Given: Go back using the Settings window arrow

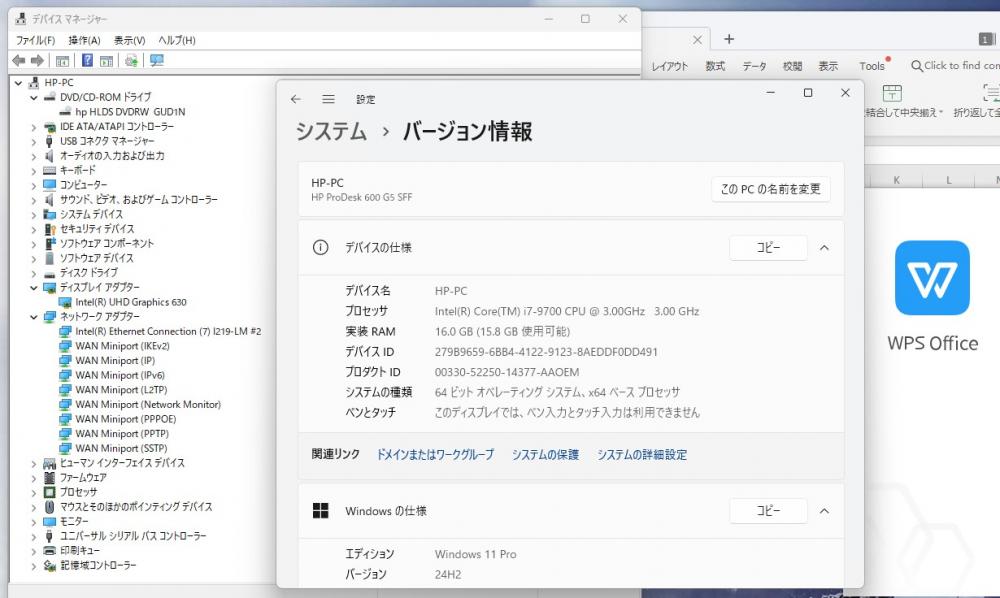Looking at the screenshot, I should coord(295,99).
